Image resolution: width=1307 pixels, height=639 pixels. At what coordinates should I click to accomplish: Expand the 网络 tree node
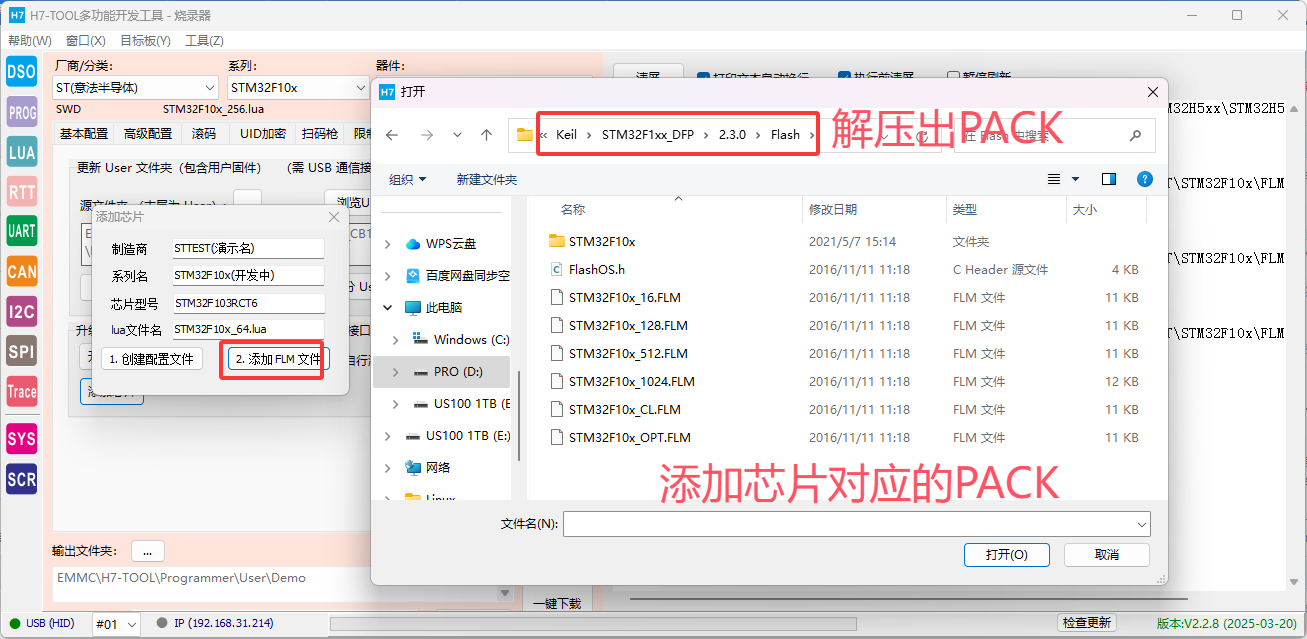(388, 467)
